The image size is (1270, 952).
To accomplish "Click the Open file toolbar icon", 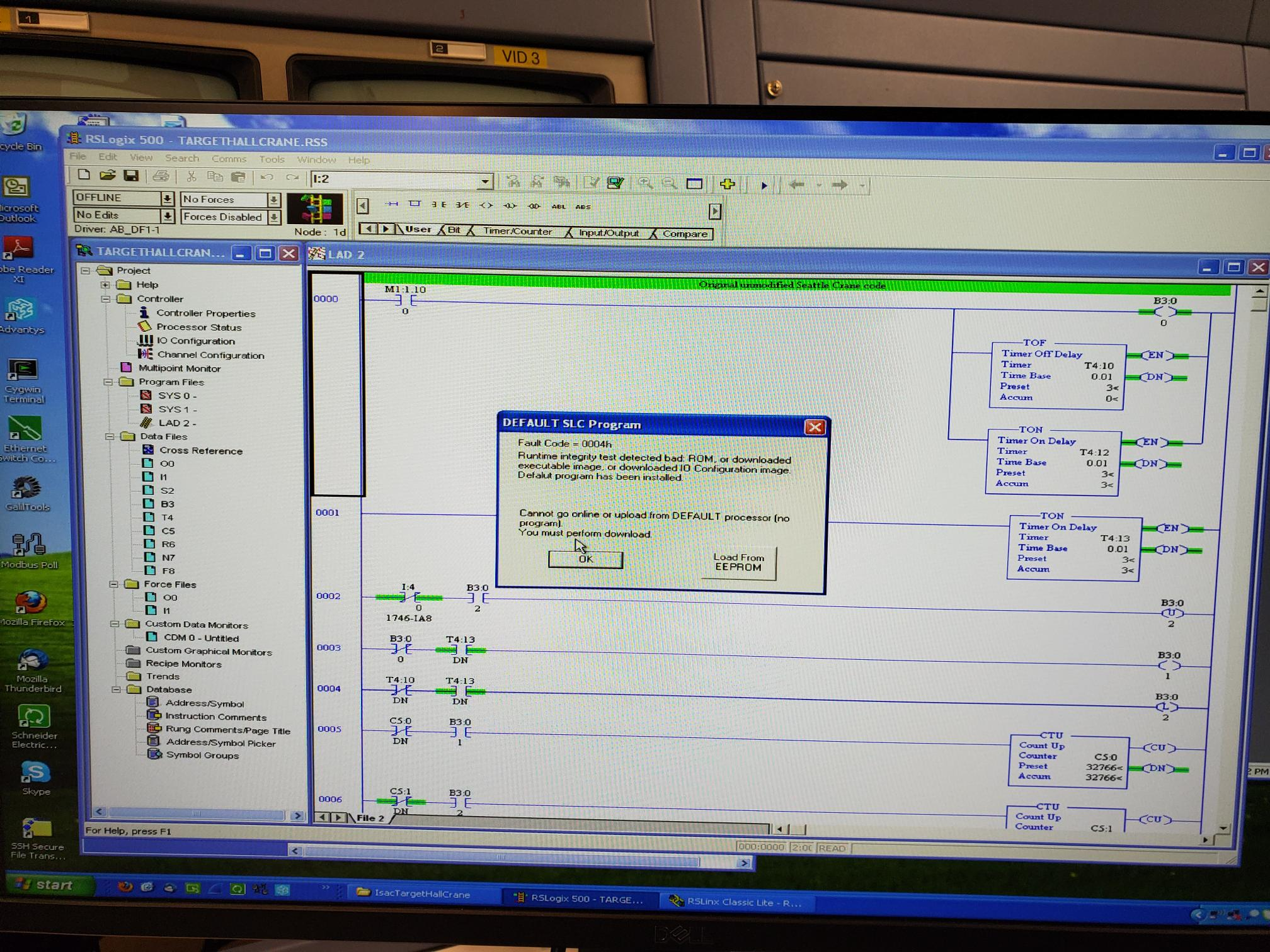I will pos(108,176).
